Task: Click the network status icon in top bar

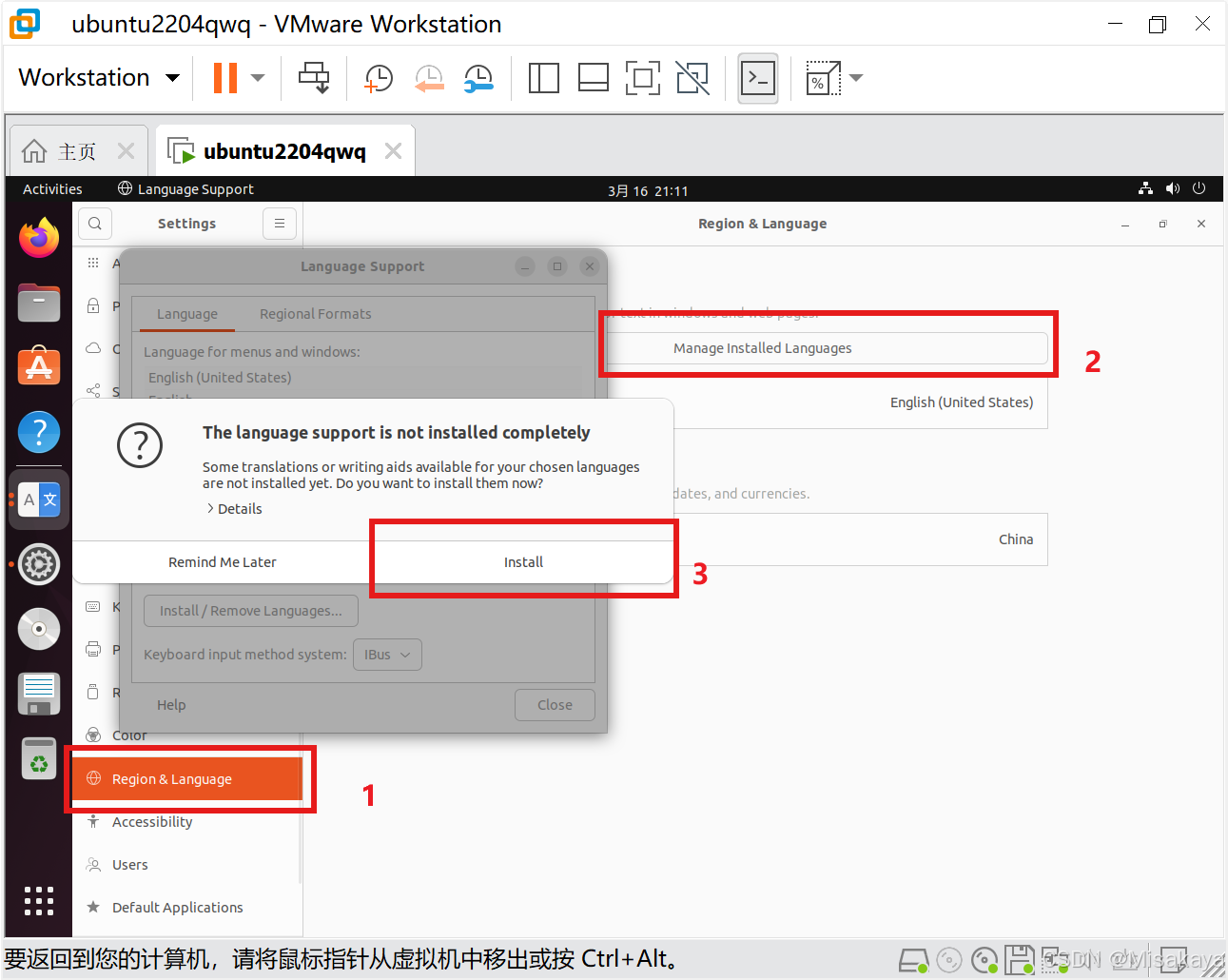Action: tap(1145, 188)
